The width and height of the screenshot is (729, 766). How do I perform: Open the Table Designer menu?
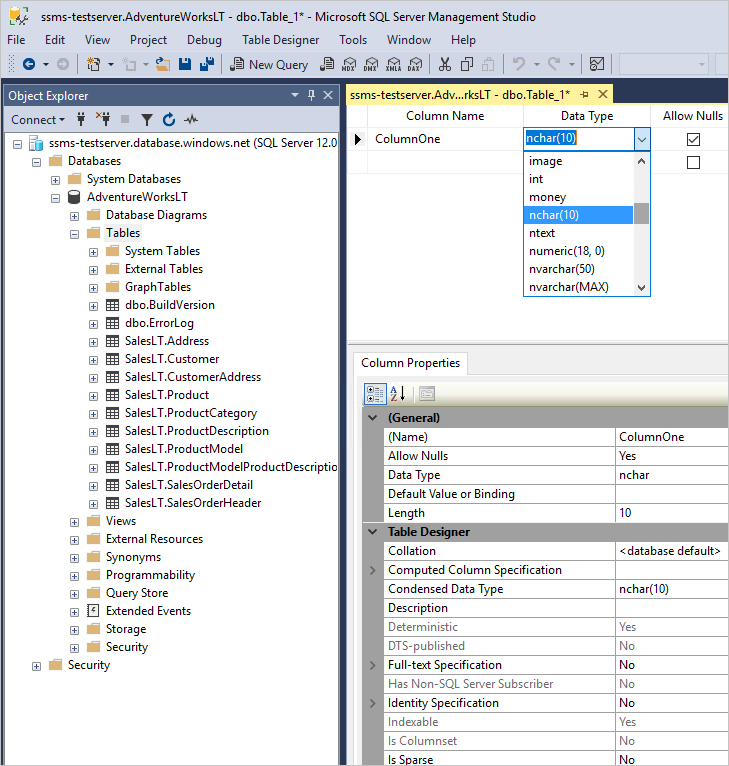(x=280, y=40)
